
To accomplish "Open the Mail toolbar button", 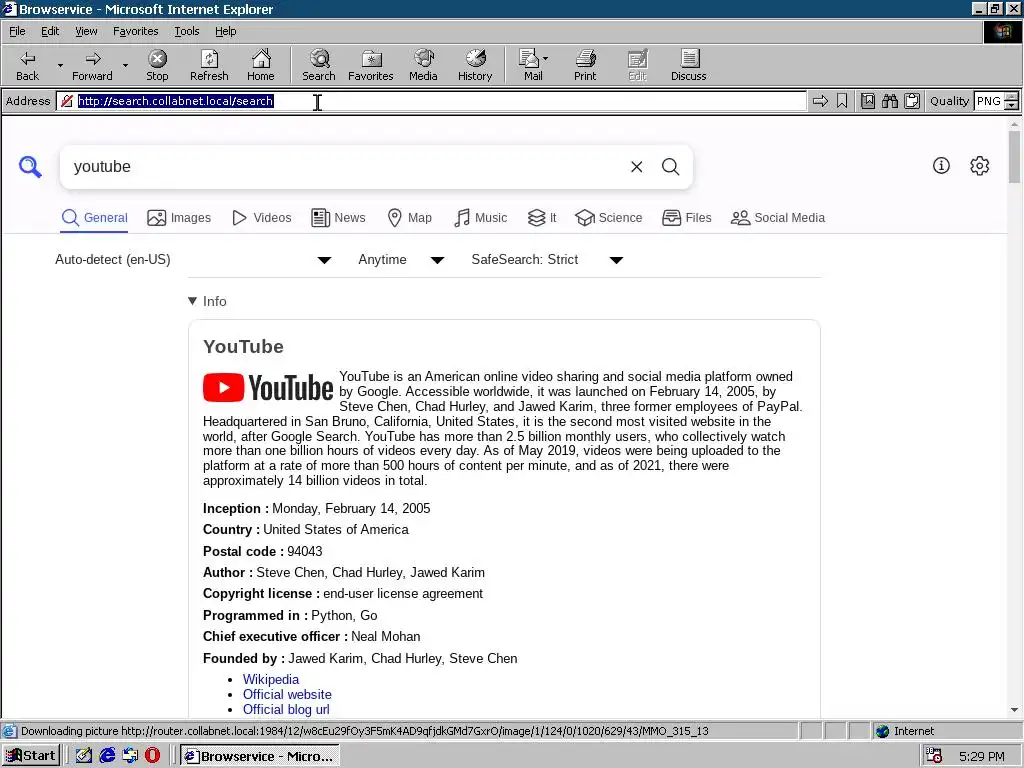I will [530, 65].
